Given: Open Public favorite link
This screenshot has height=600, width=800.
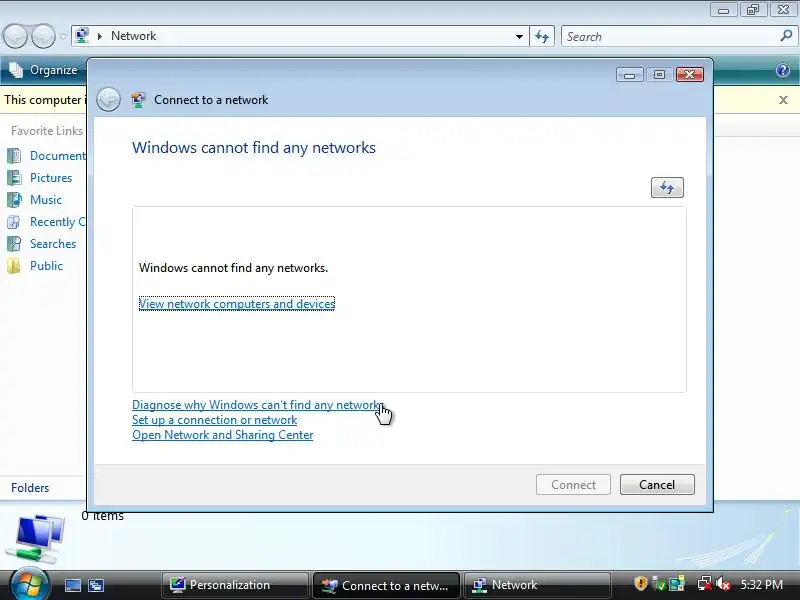Looking at the screenshot, I should click(x=46, y=266).
